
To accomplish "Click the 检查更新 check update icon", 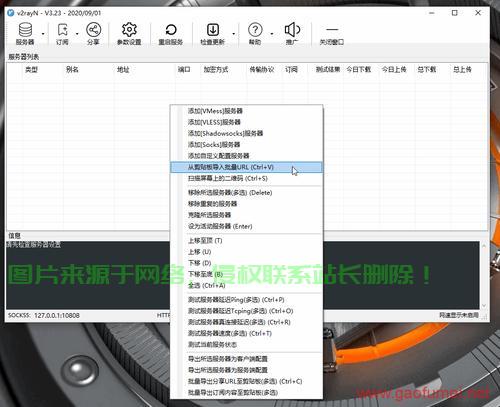I will point(213,33).
